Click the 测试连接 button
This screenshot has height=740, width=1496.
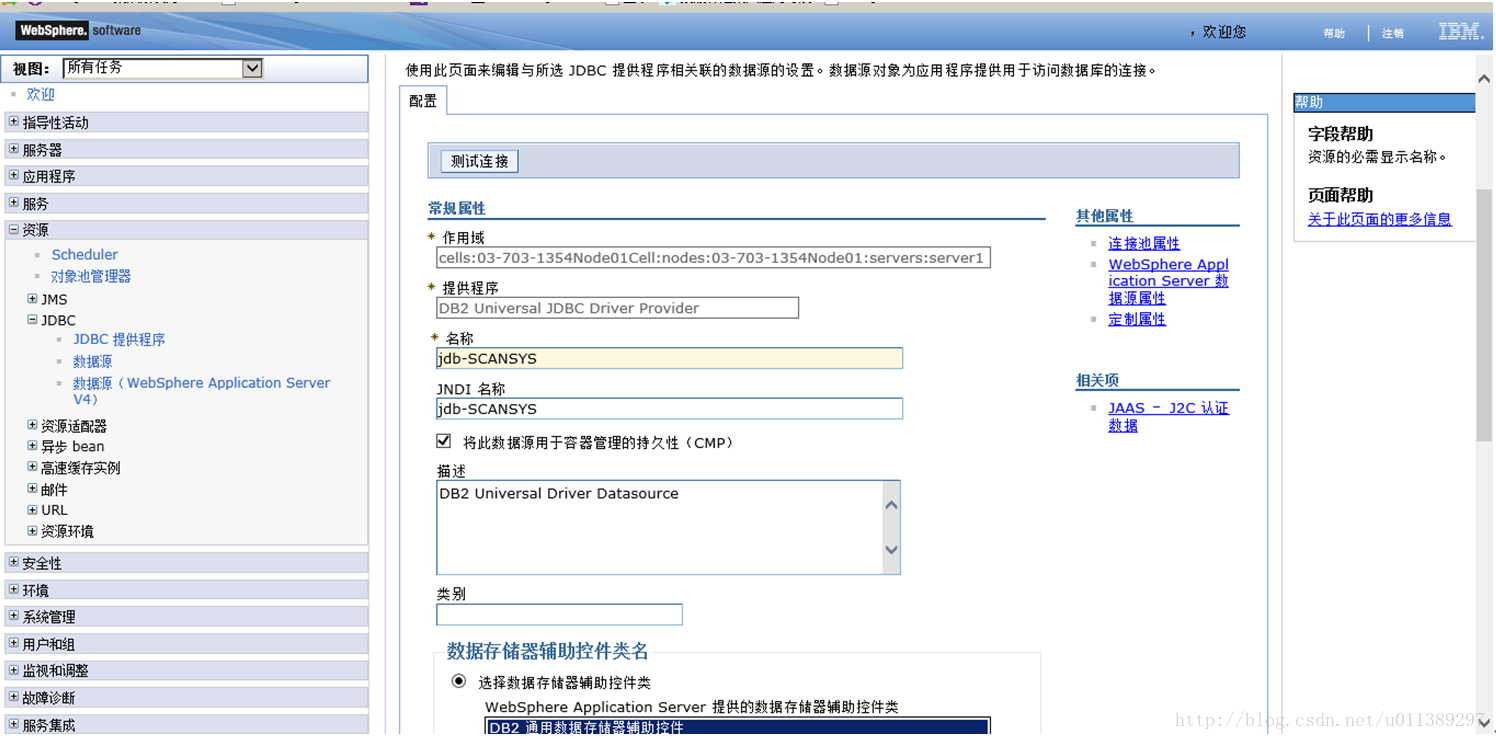point(480,161)
